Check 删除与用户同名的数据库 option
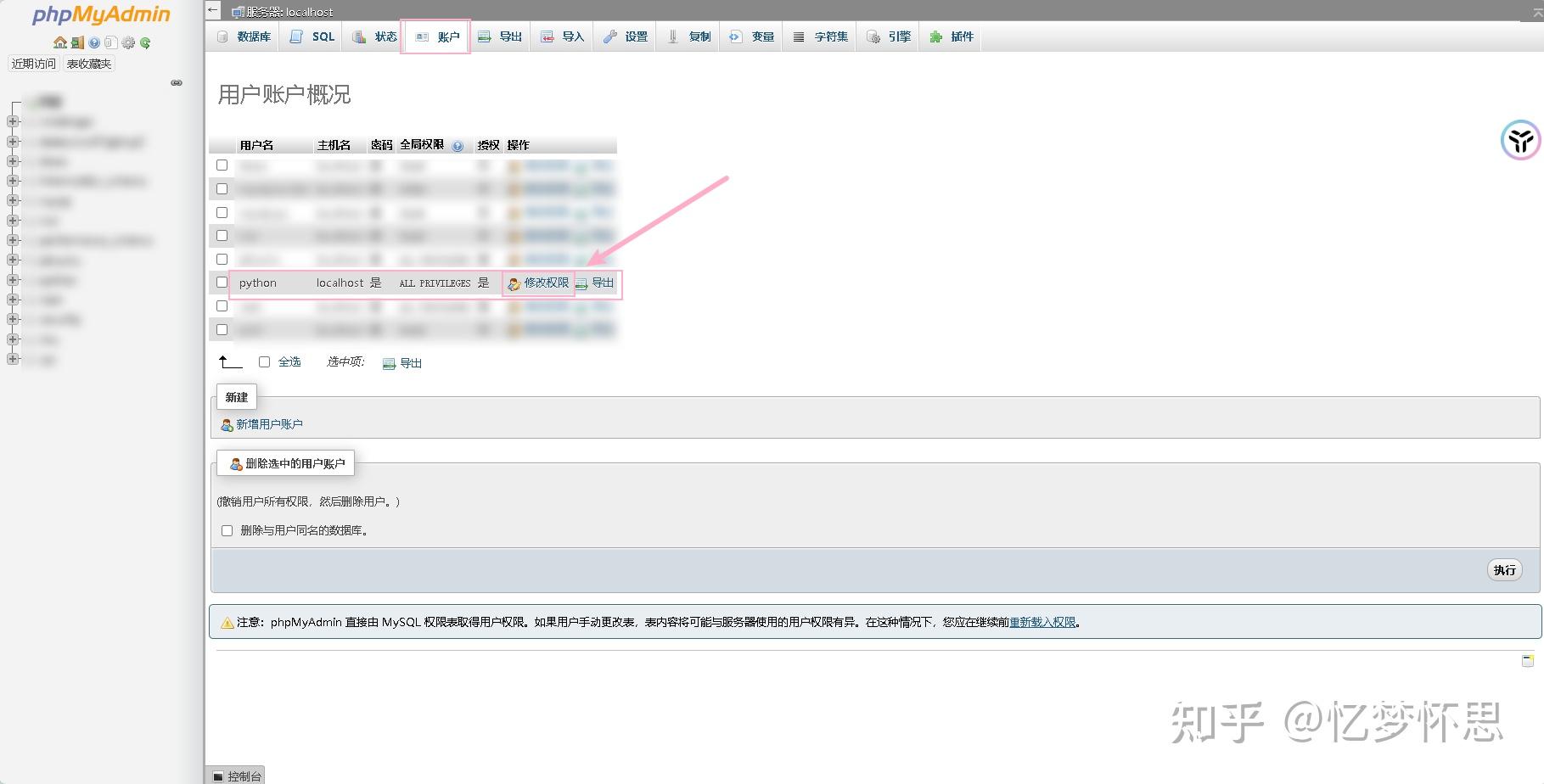Image resolution: width=1544 pixels, height=784 pixels. coord(227,530)
